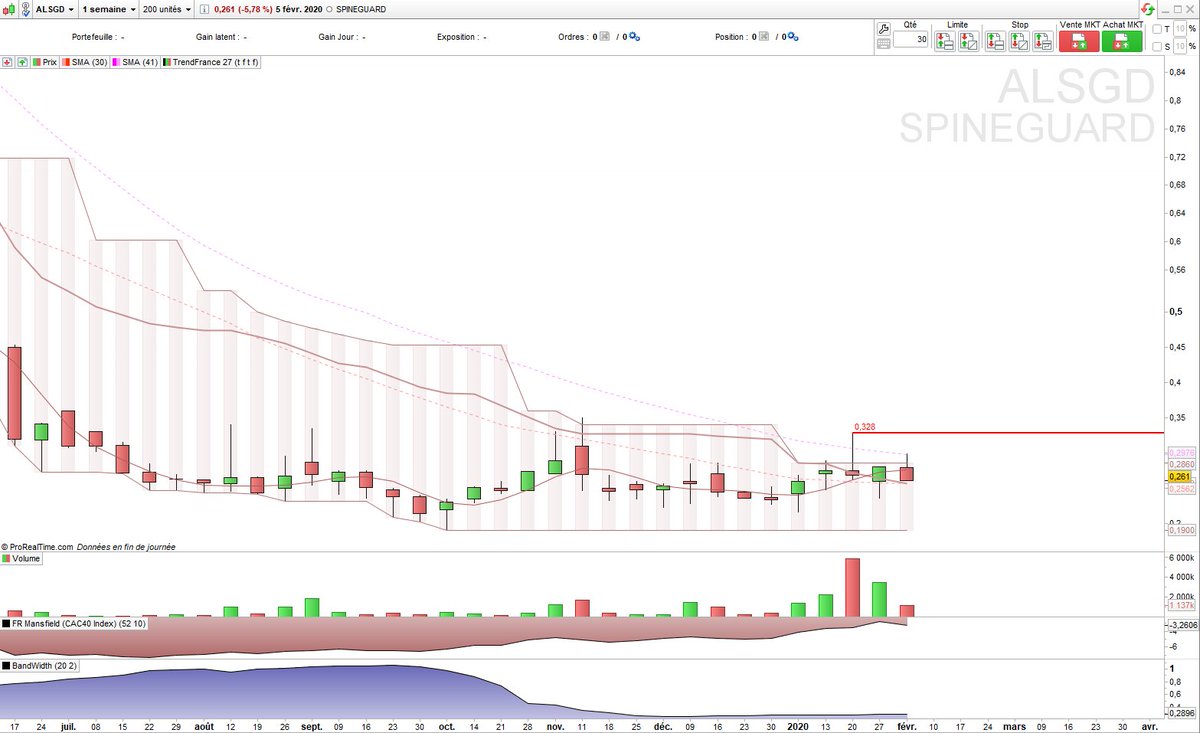Click the S percentage field
Image resolution: width=1200 pixels, height=733 pixels.
[x=1180, y=46]
